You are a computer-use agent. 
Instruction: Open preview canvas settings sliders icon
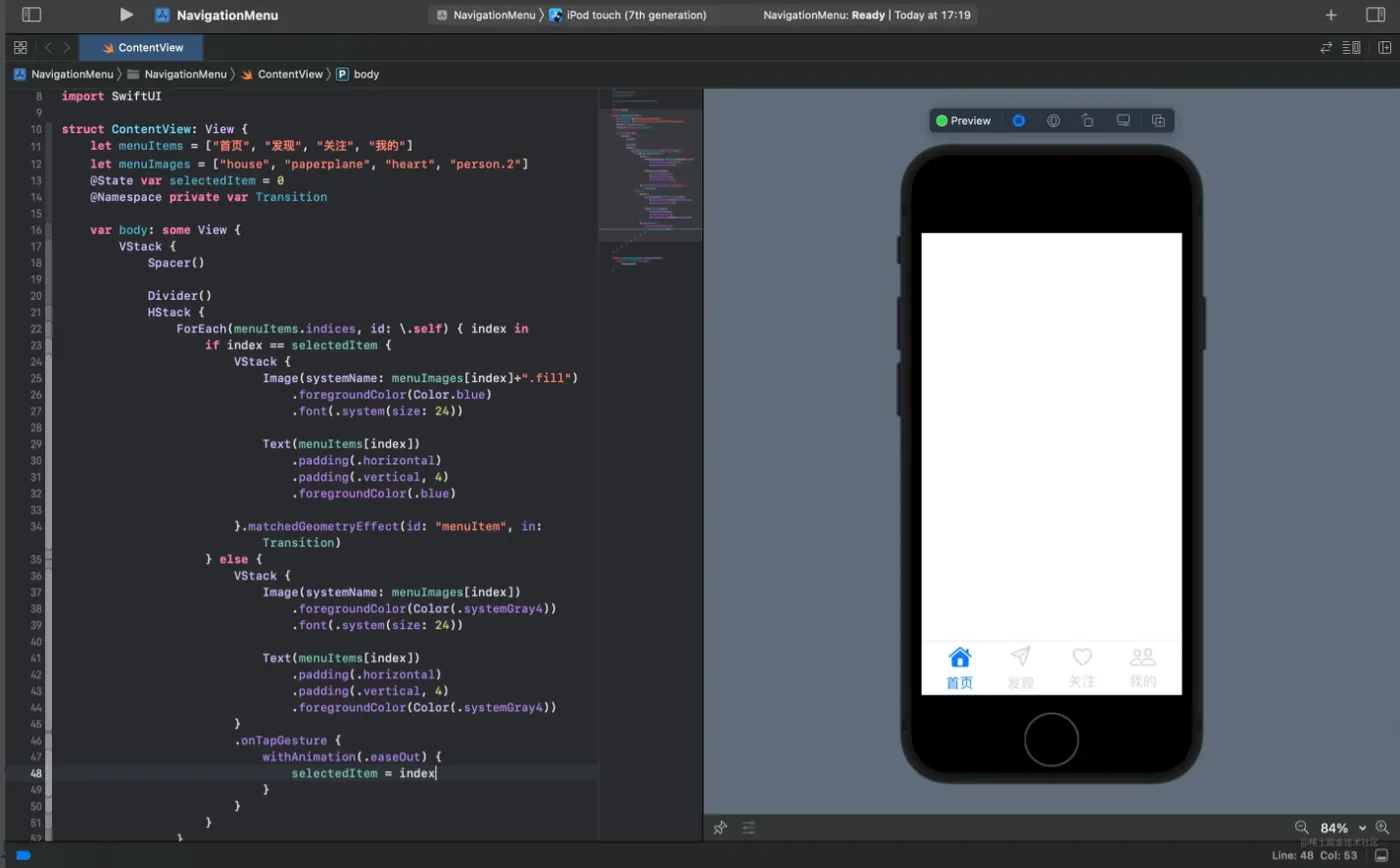point(748,828)
